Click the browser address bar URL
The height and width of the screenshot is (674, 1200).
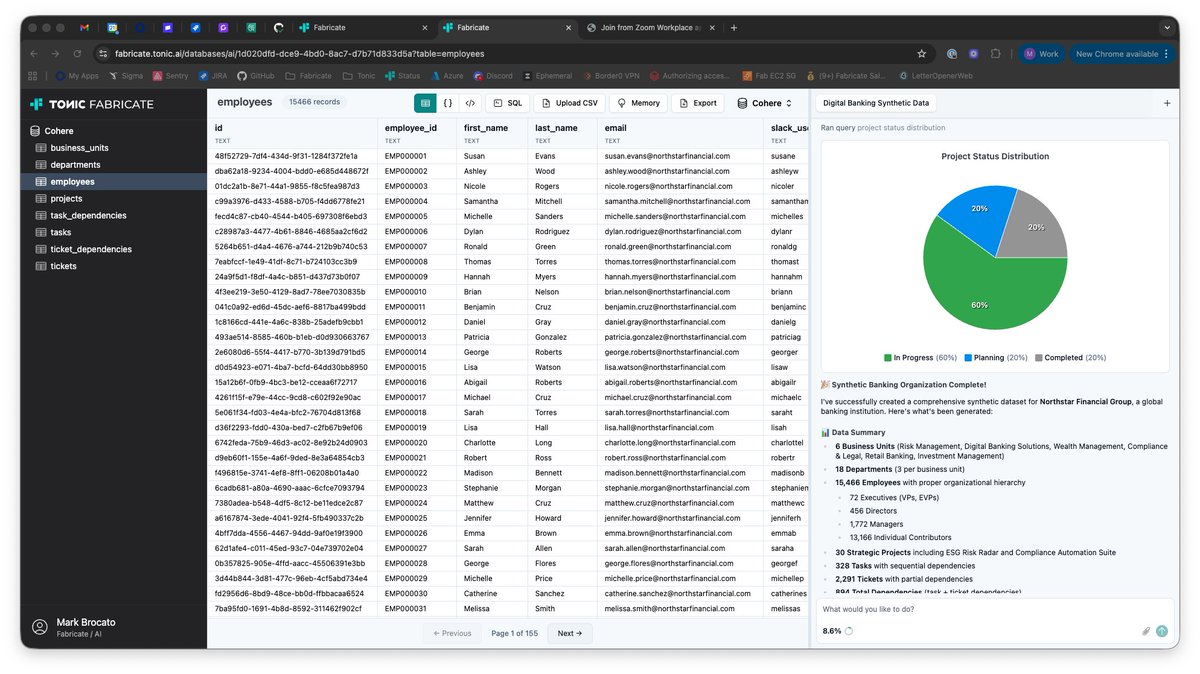tap(300, 54)
